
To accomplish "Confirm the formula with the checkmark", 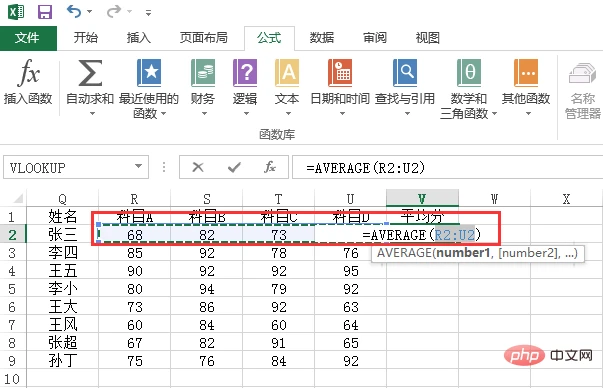I will click(x=234, y=167).
